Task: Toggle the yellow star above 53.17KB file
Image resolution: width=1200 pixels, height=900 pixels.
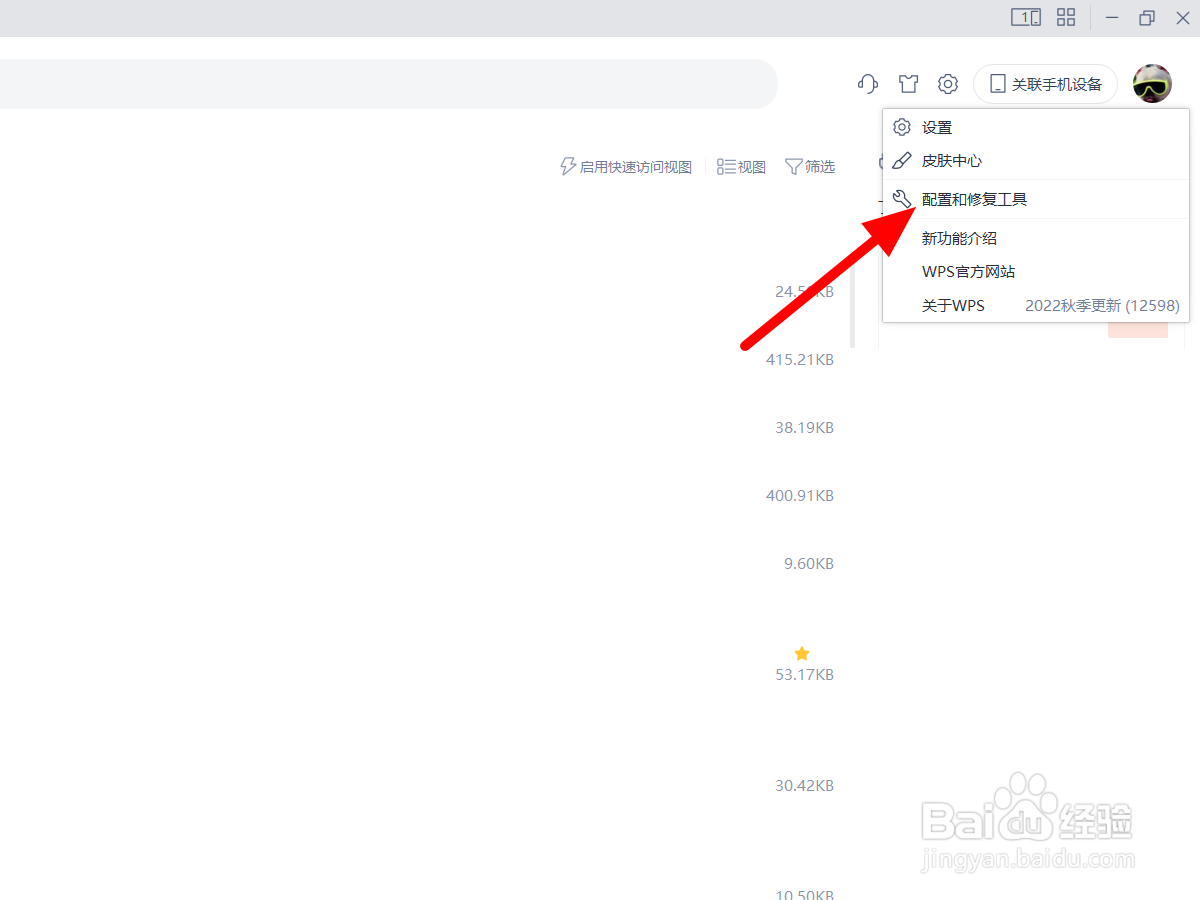Action: tap(801, 653)
